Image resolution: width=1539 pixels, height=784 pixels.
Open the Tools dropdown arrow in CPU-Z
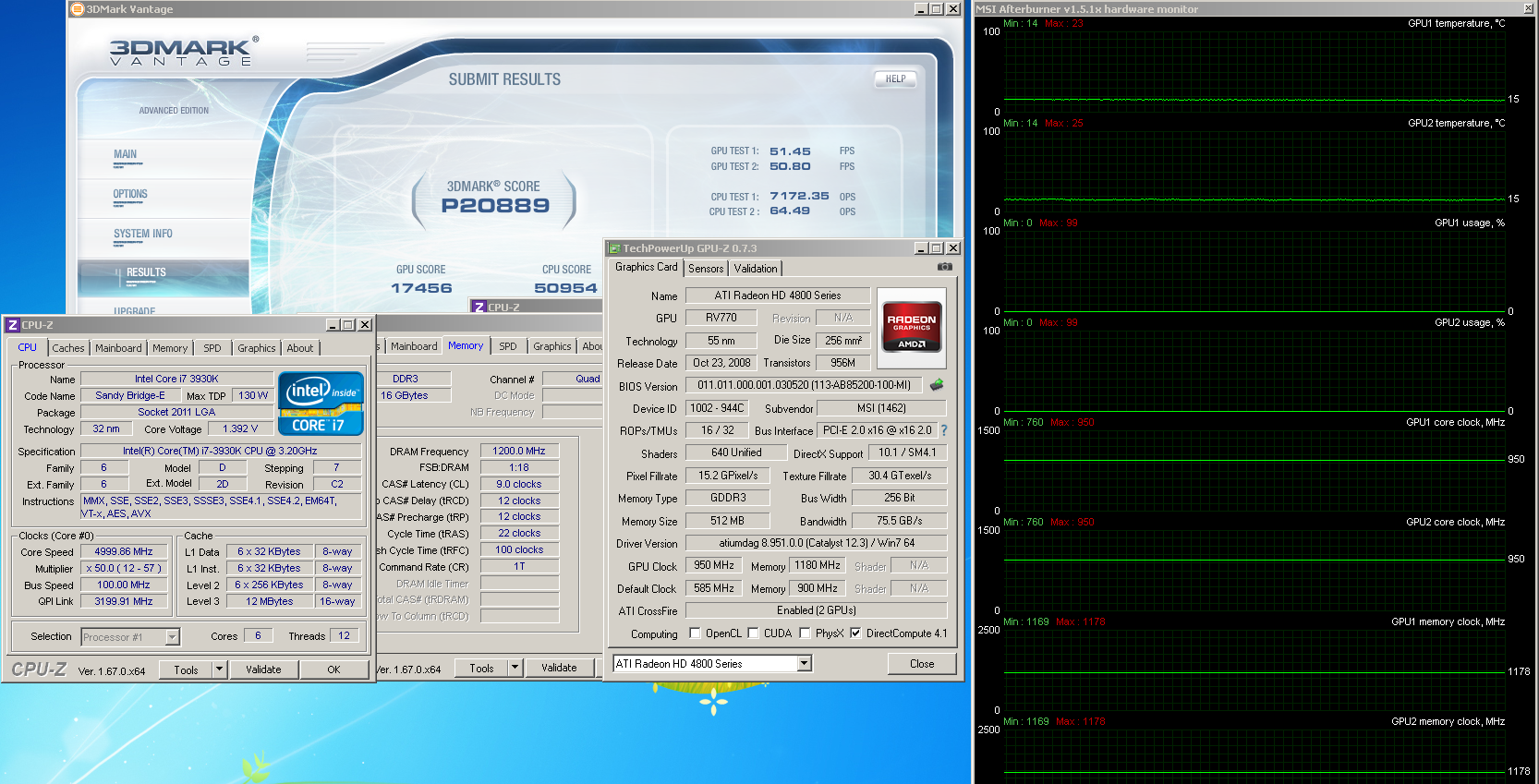pyautogui.click(x=220, y=669)
